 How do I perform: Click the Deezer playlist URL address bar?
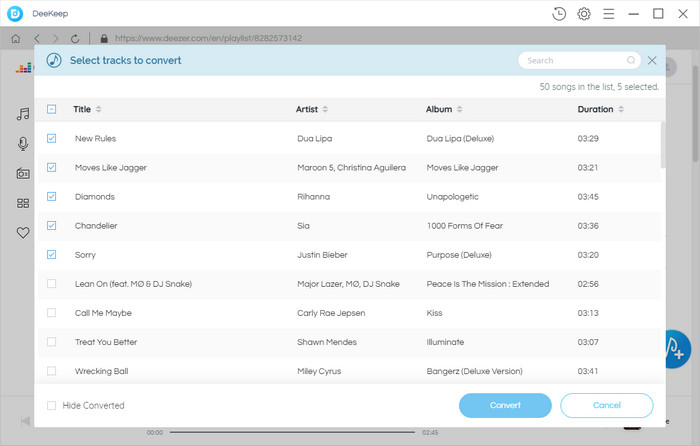click(208, 38)
